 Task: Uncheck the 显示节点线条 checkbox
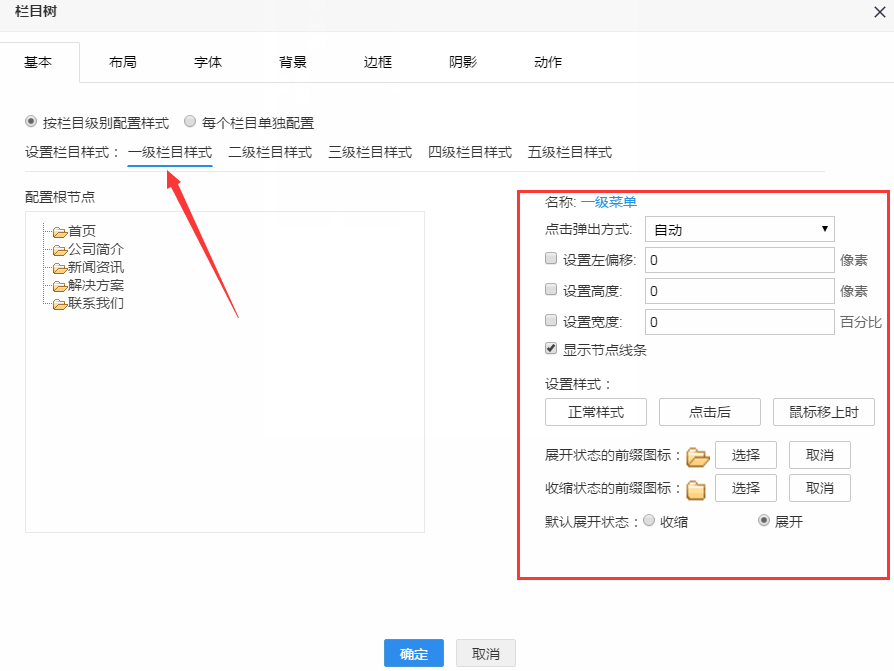(551, 349)
